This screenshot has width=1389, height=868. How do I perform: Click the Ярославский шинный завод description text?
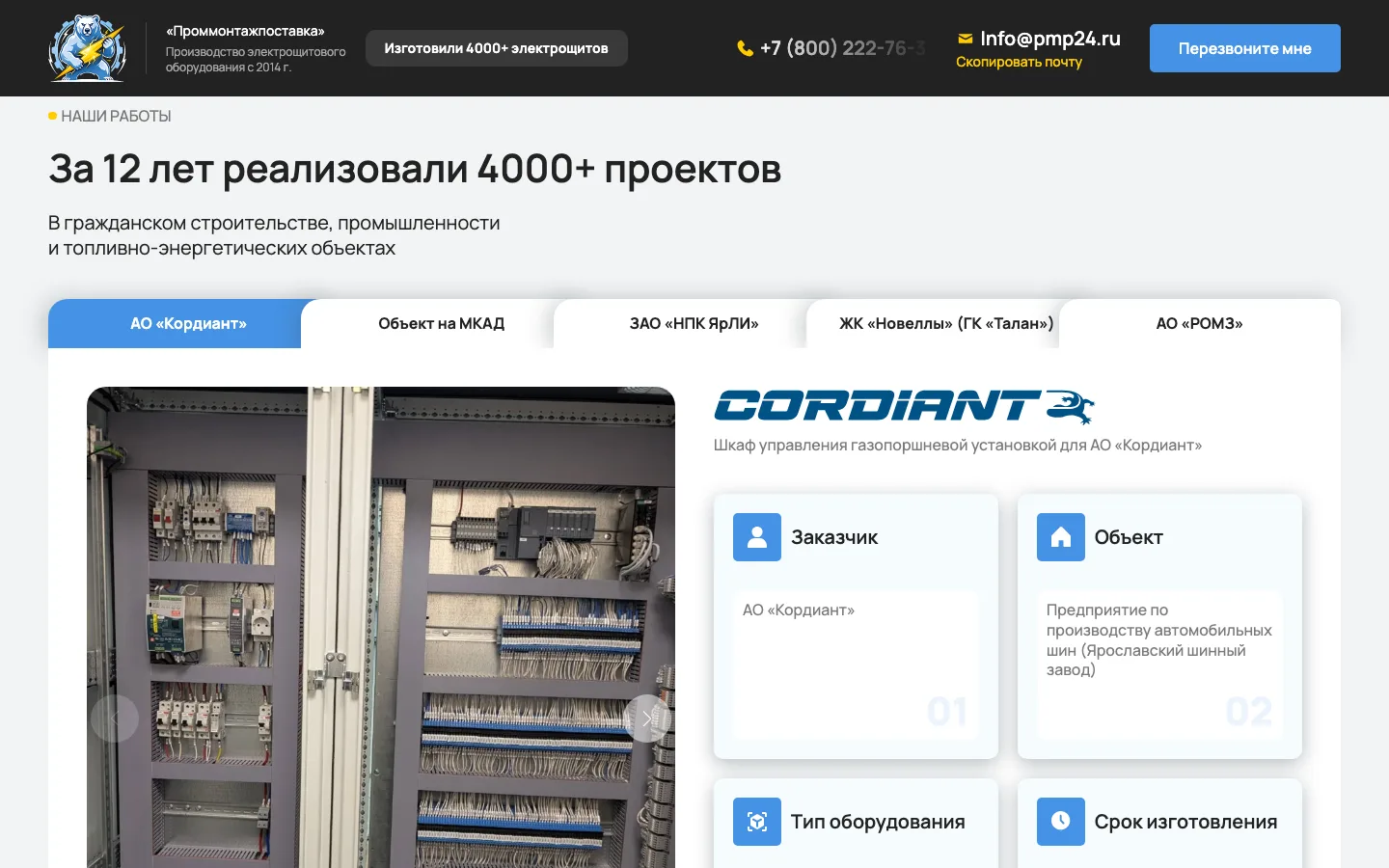pyautogui.click(x=1158, y=639)
